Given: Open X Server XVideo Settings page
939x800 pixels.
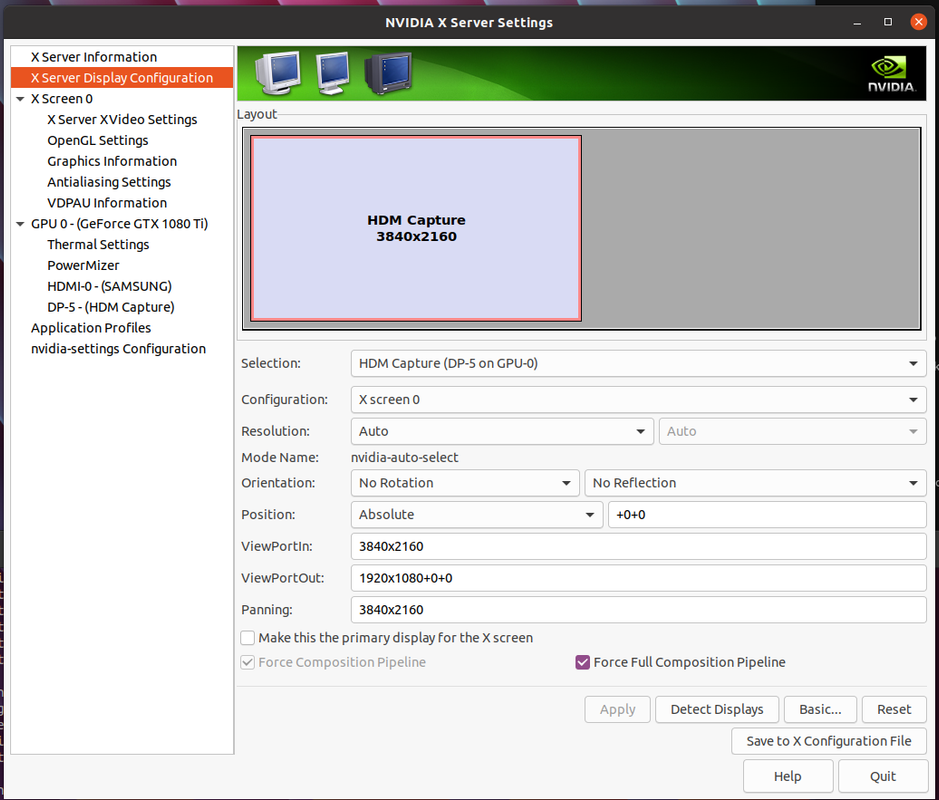Looking at the screenshot, I should (x=122, y=120).
